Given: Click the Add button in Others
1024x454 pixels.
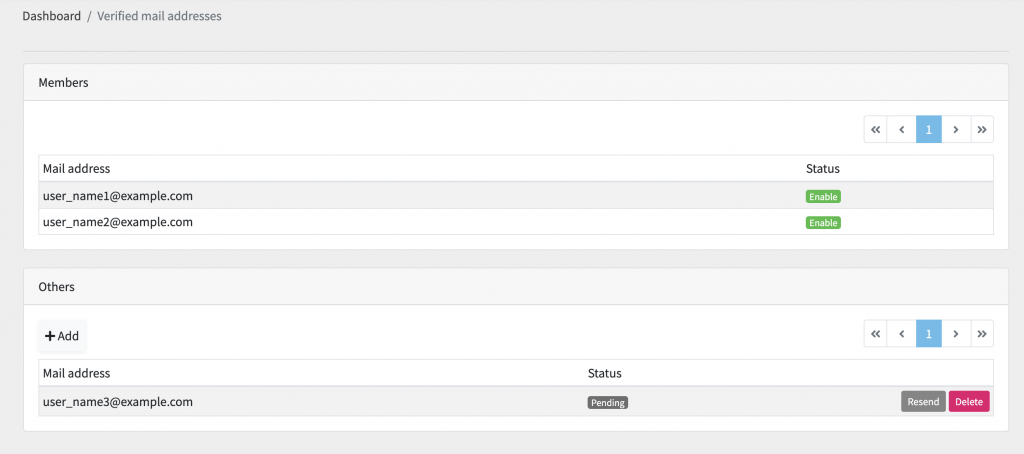Looking at the screenshot, I should (x=62, y=336).
